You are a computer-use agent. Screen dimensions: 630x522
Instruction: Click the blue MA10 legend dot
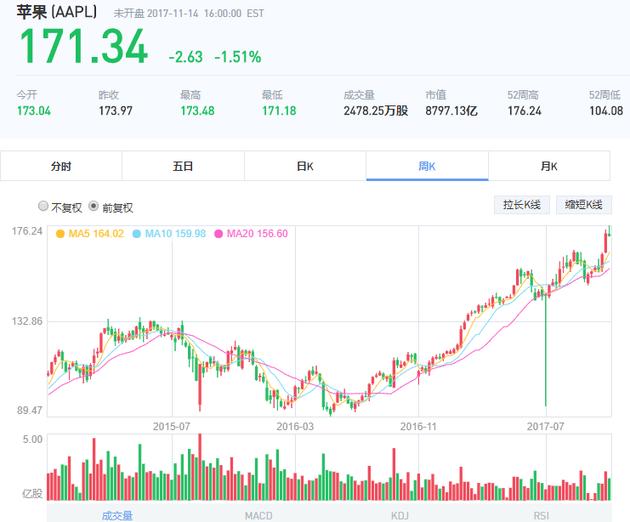click(x=136, y=234)
